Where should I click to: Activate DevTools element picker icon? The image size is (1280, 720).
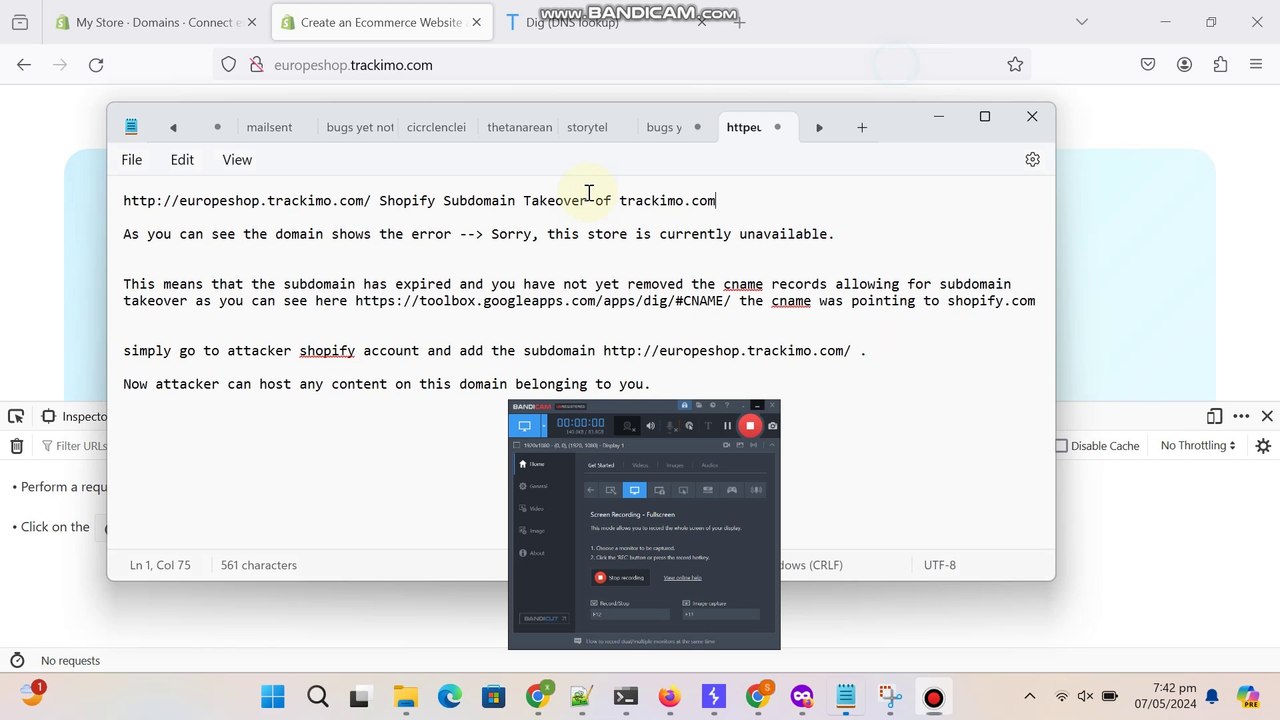[16, 417]
